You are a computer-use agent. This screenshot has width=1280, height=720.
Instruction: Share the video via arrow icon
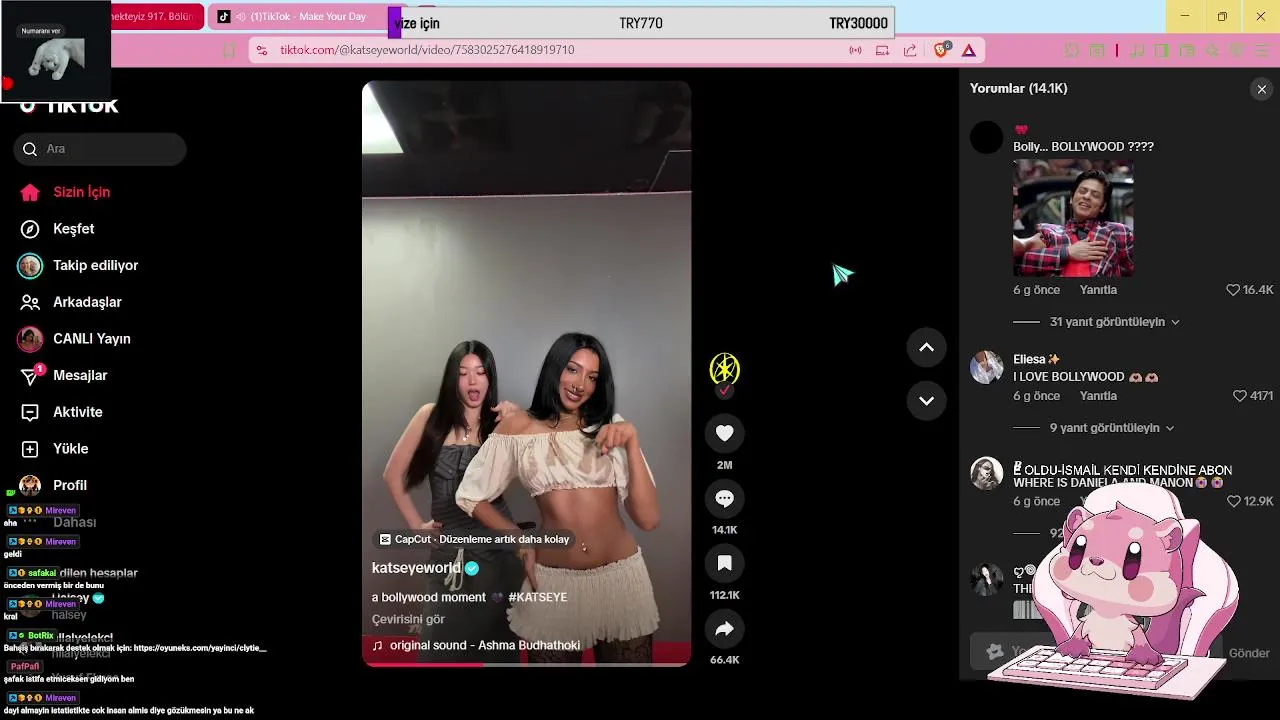pos(725,628)
